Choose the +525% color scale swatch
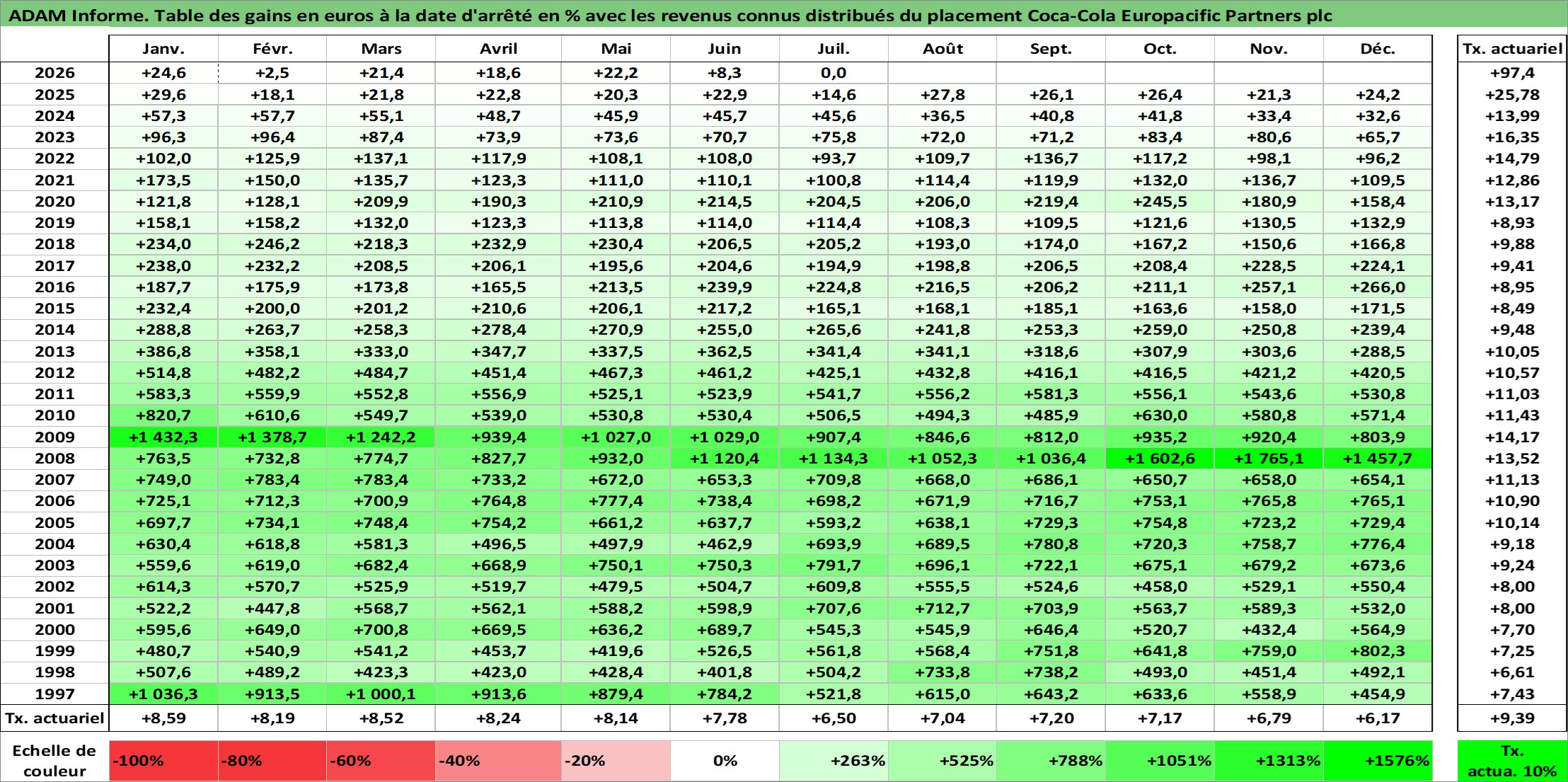1568x782 pixels. pyautogui.click(x=942, y=761)
